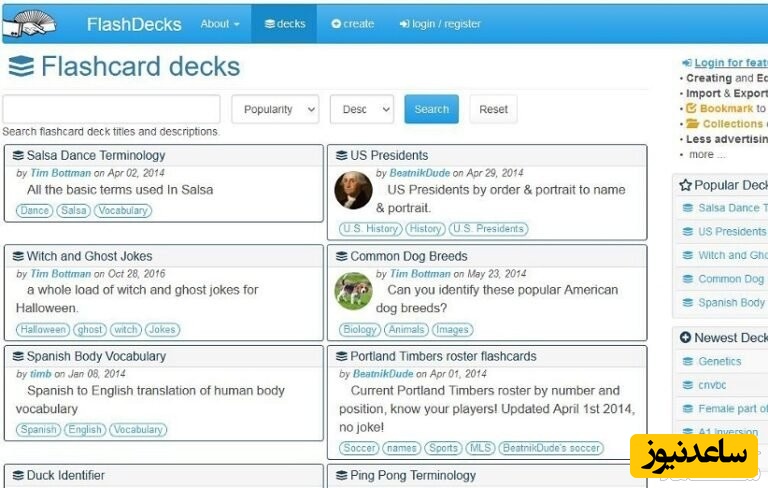Select the MLS tag
768x488 pixels.
[480, 448]
